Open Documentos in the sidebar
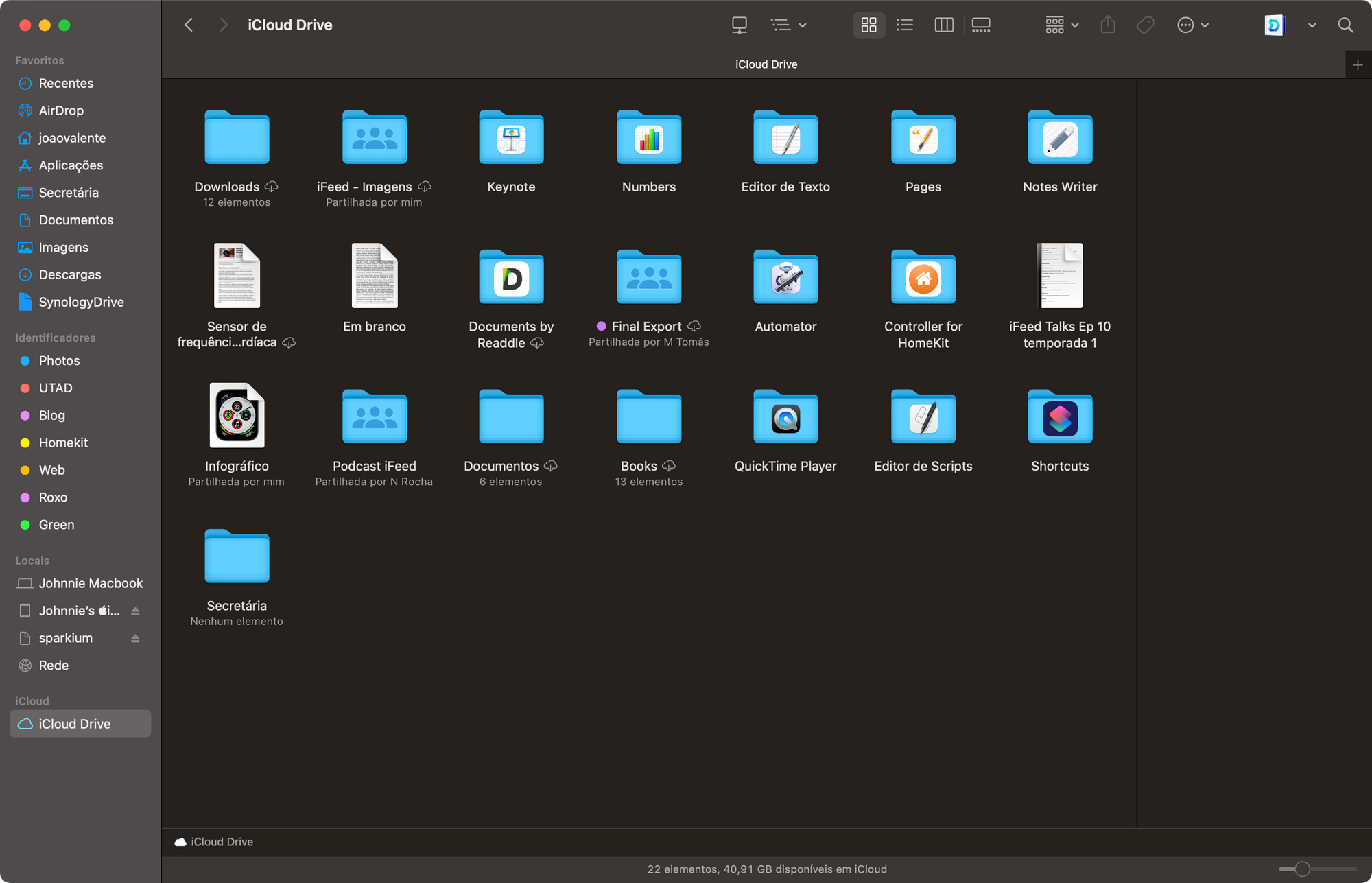 click(x=80, y=220)
